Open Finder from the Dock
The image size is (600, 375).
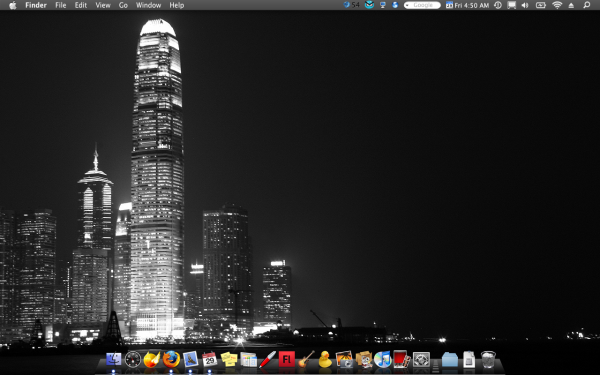114,359
